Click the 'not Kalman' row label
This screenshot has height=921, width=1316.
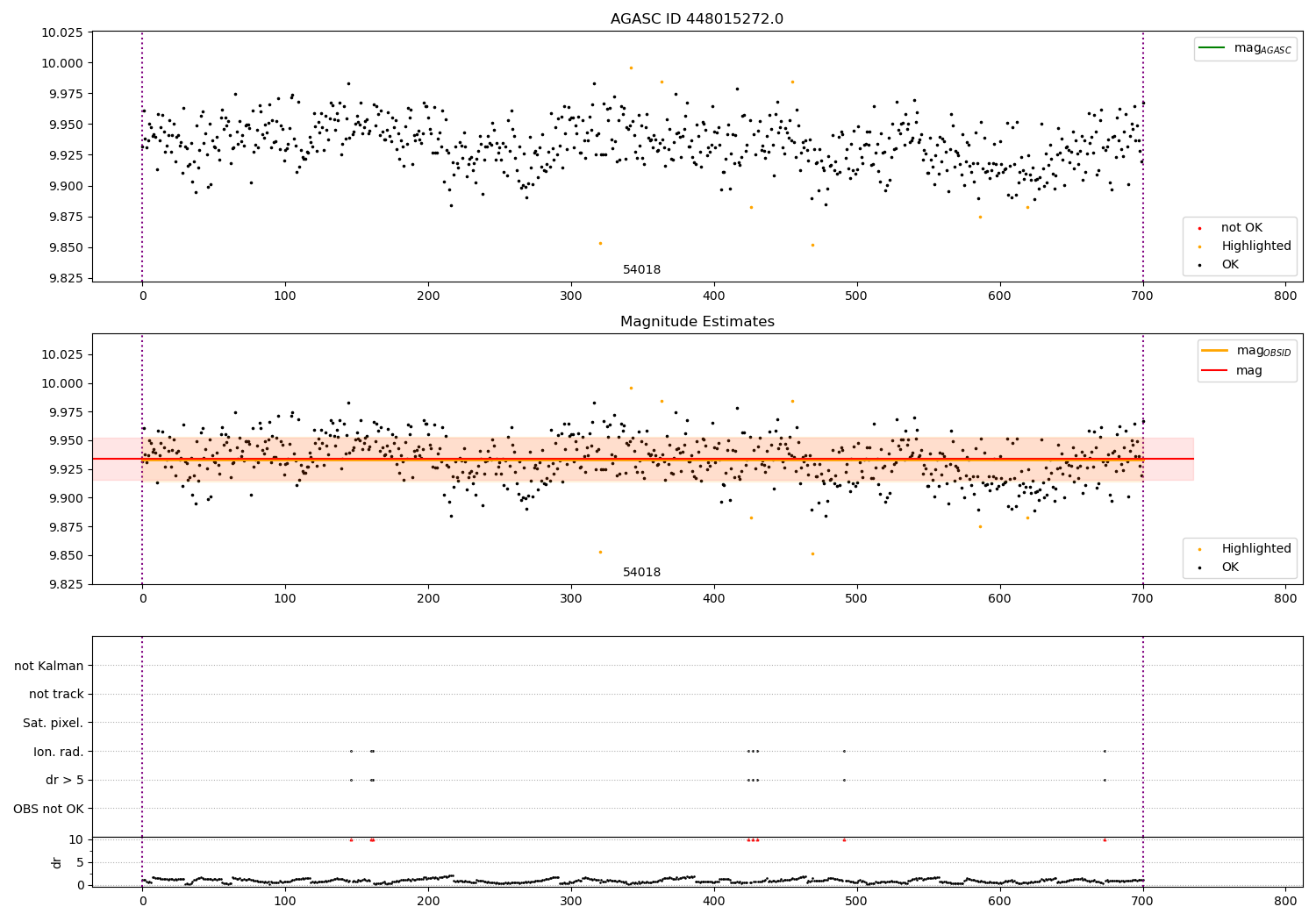[x=49, y=666]
